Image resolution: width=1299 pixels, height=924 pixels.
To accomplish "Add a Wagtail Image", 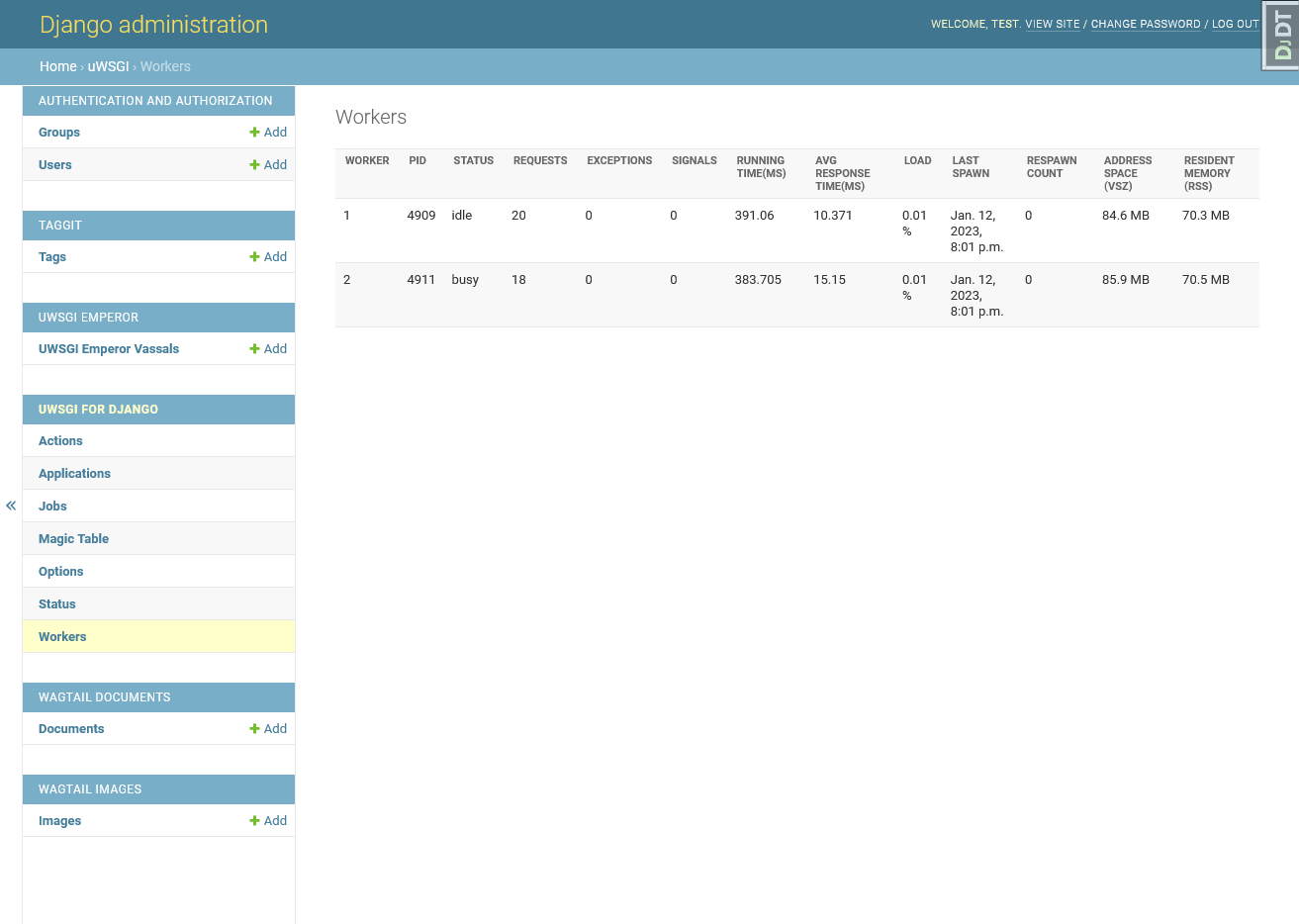I will [268, 821].
